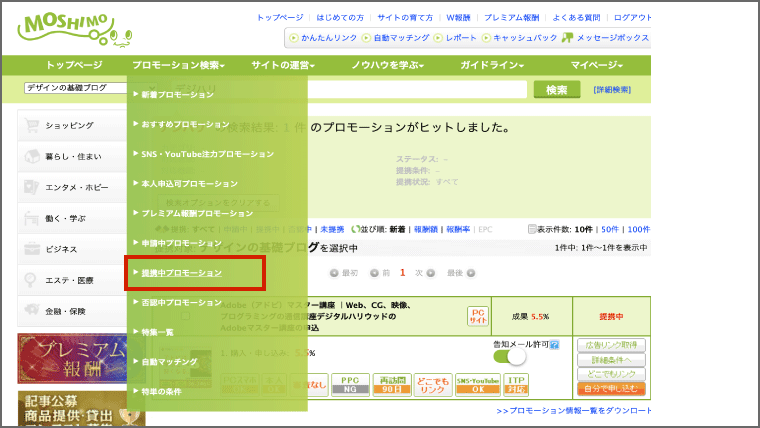
Task: Click the PPC NG badge
Action: pos(350,385)
